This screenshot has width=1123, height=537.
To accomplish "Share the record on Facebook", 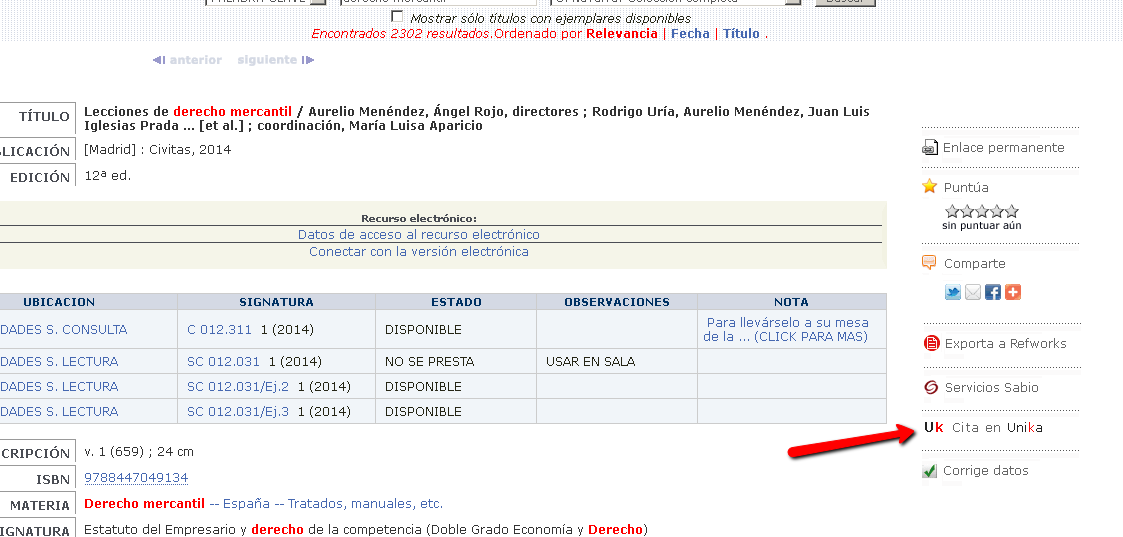I will (x=993, y=293).
